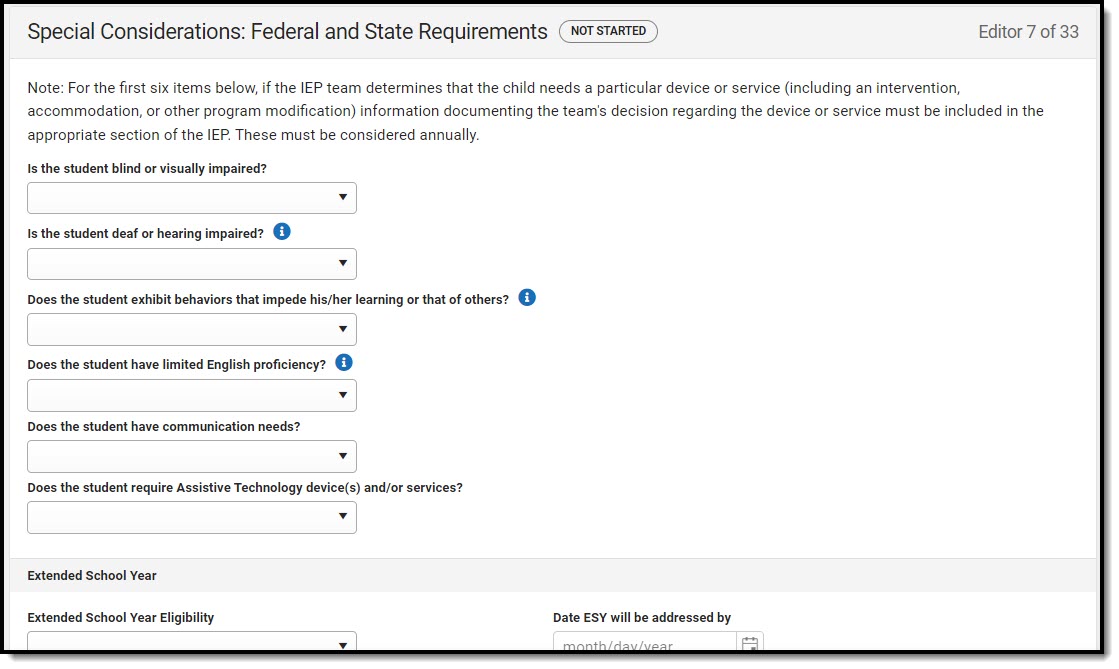Click info icon next to behaviors question
This screenshot has height=669, width=1119.
(x=527, y=298)
